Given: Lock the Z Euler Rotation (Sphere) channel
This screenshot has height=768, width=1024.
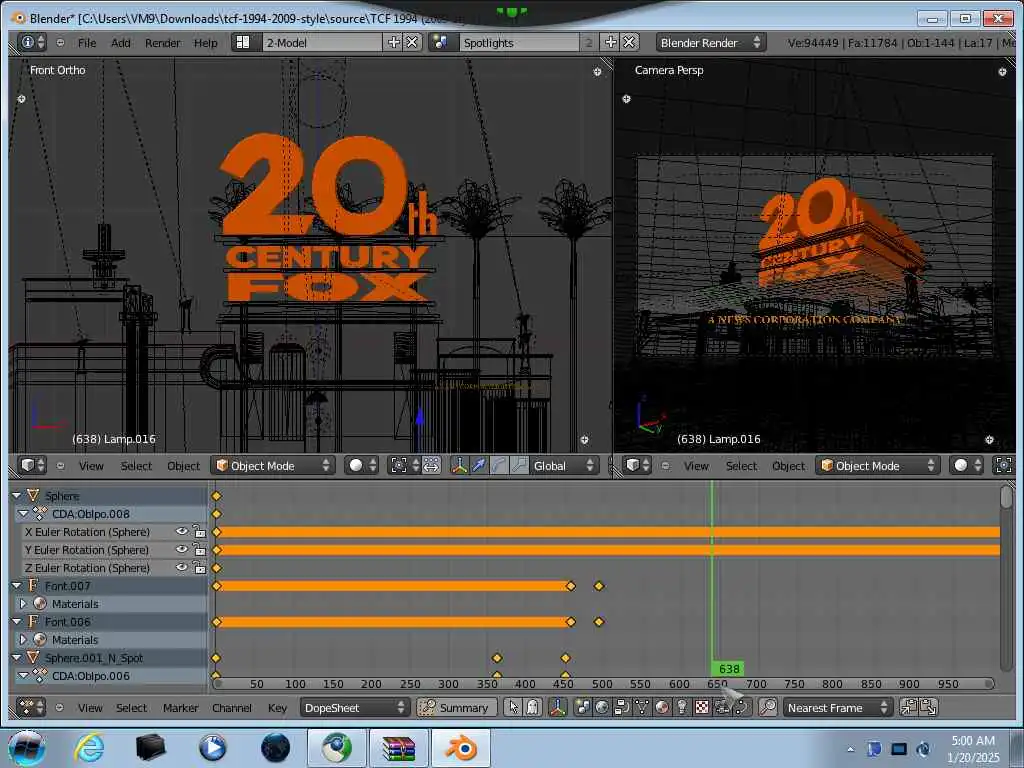Looking at the screenshot, I should [x=199, y=568].
